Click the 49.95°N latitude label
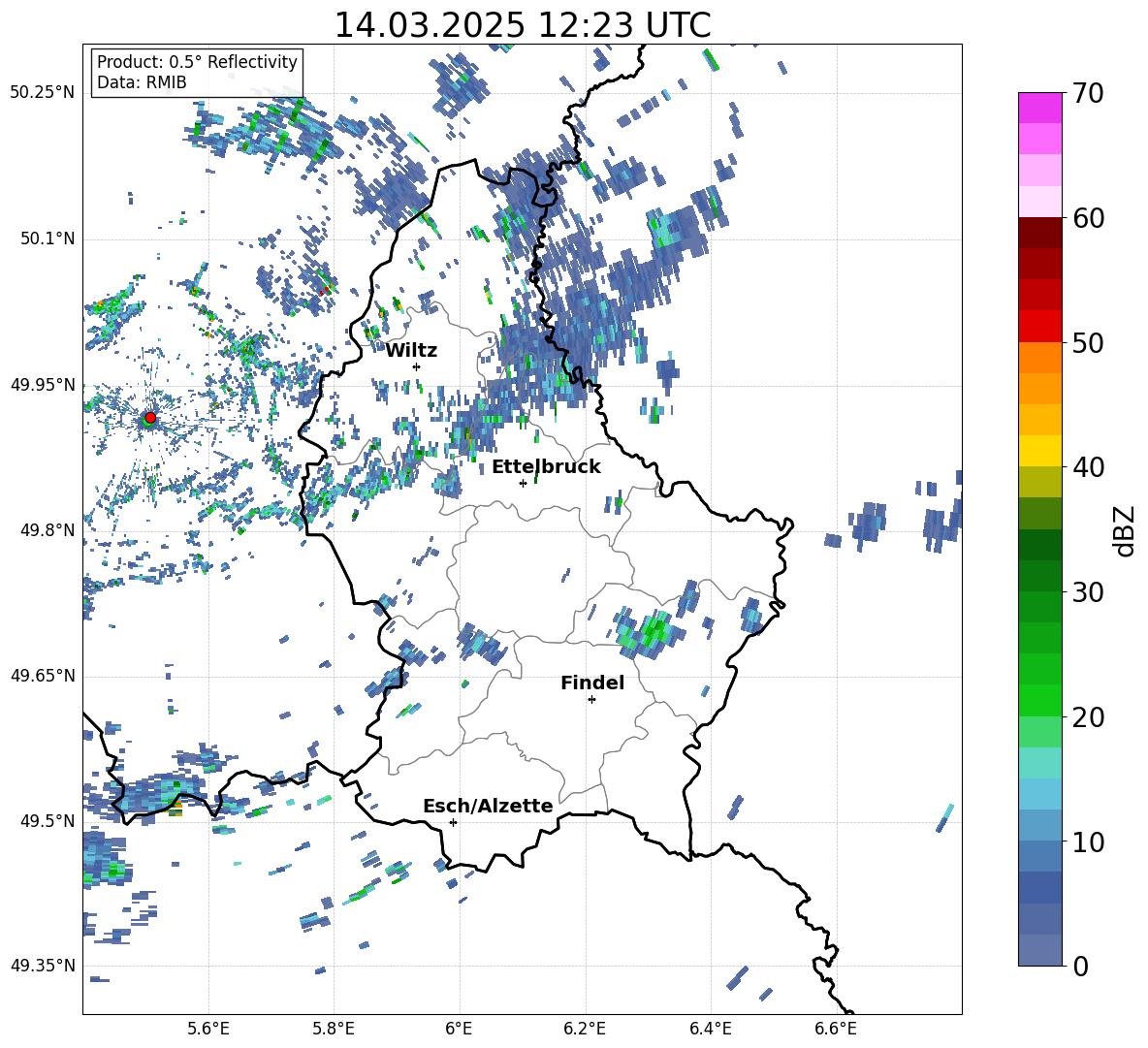Screen dimensions: 1148x1048 coord(43,385)
